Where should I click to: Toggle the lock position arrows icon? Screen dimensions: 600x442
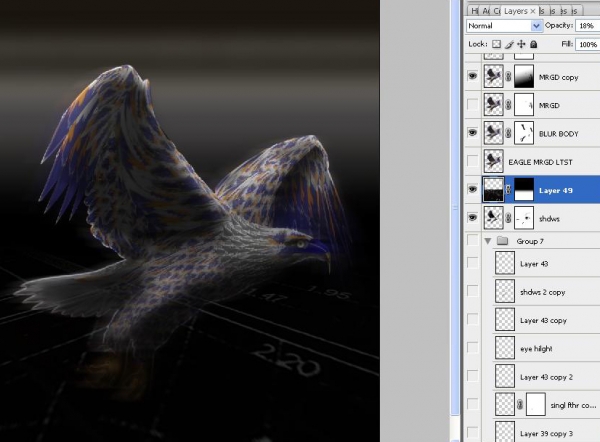tap(521, 44)
